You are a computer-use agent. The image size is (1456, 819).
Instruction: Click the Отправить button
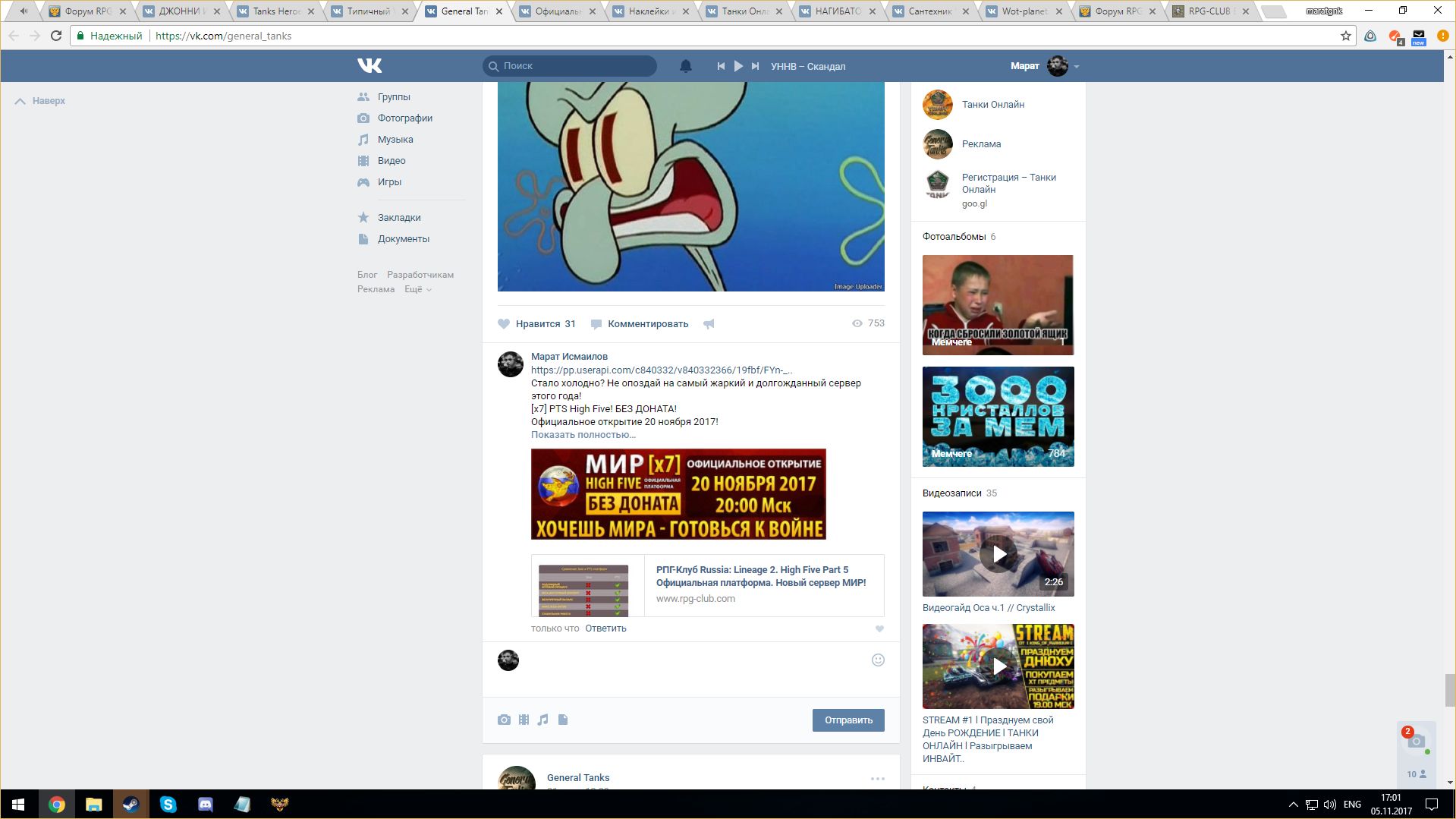[848, 720]
